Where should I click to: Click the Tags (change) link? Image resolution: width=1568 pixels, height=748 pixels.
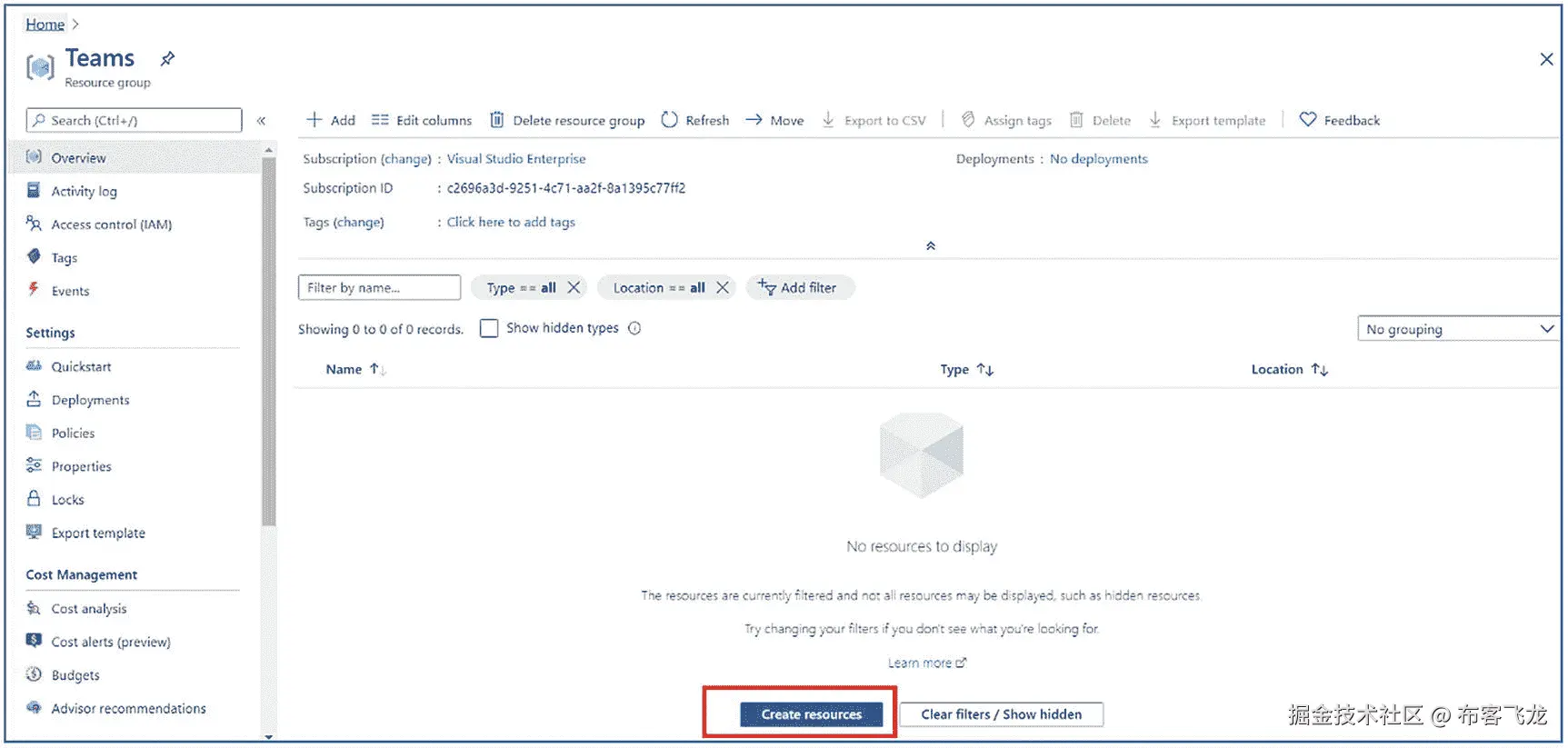[358, 222]
